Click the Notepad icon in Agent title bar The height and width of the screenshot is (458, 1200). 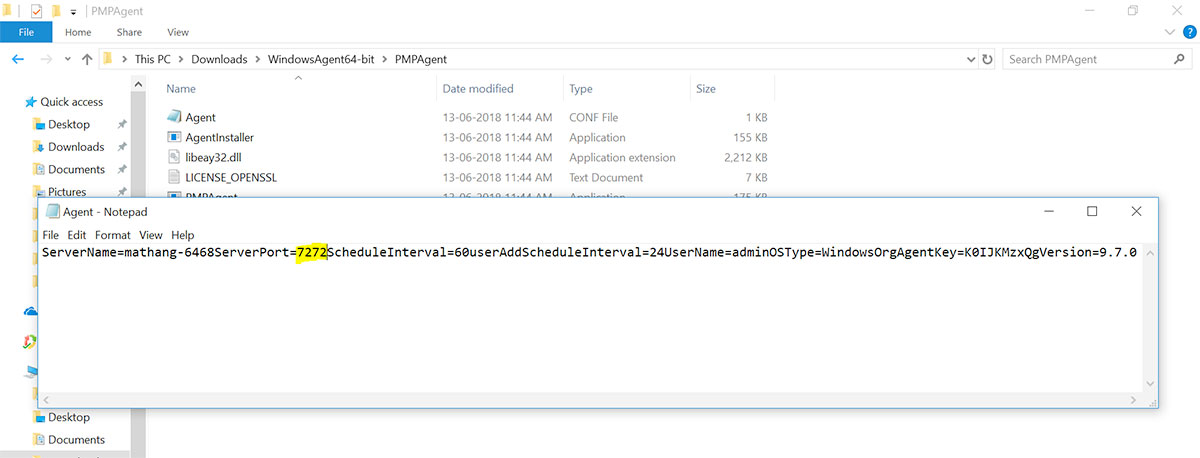(x=52, y=212)
